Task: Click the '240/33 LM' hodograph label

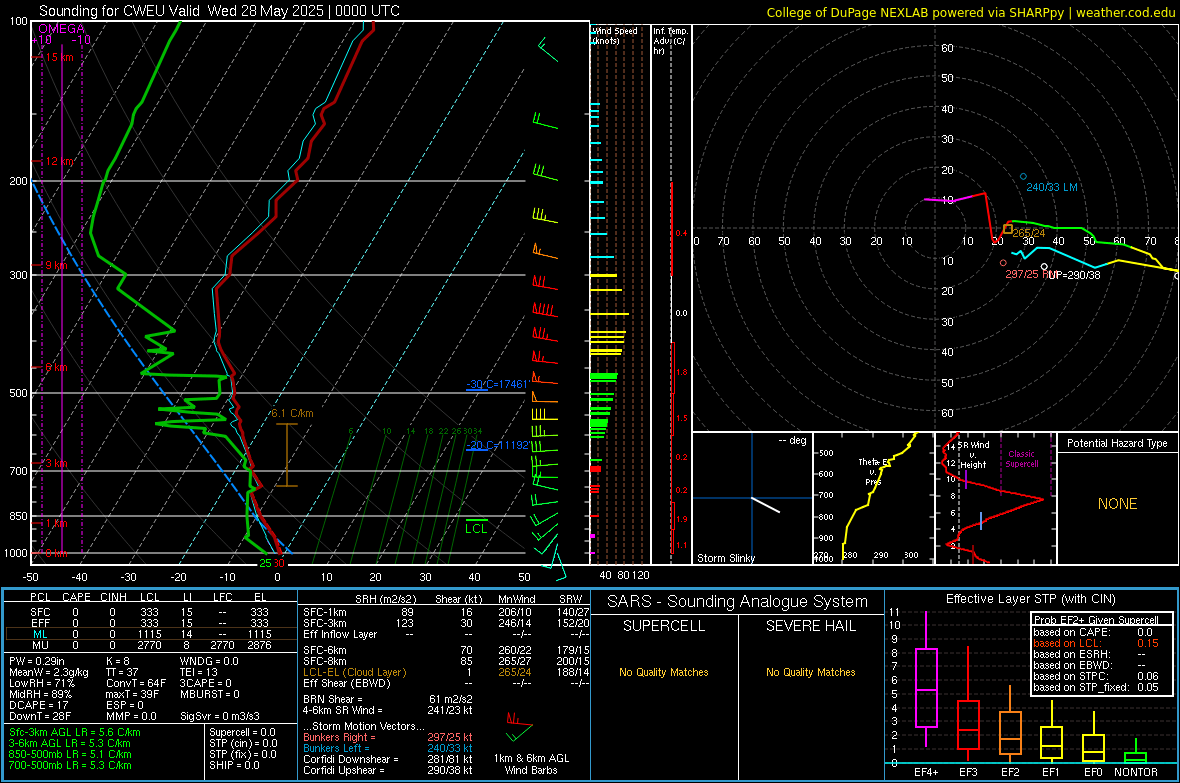Action: [x=1052, y=187]
